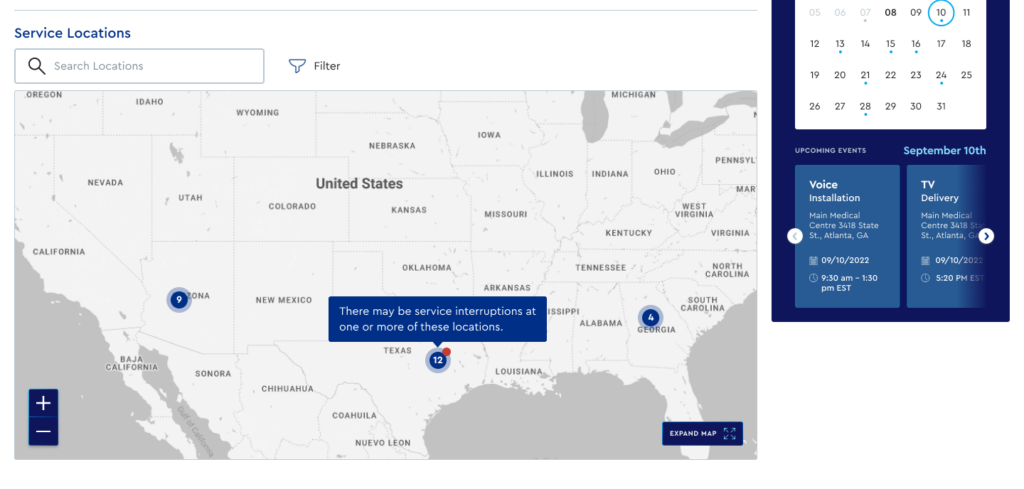Show next upcoming event with right arrow
The image size is (1024, 489).
click(986, 236)
